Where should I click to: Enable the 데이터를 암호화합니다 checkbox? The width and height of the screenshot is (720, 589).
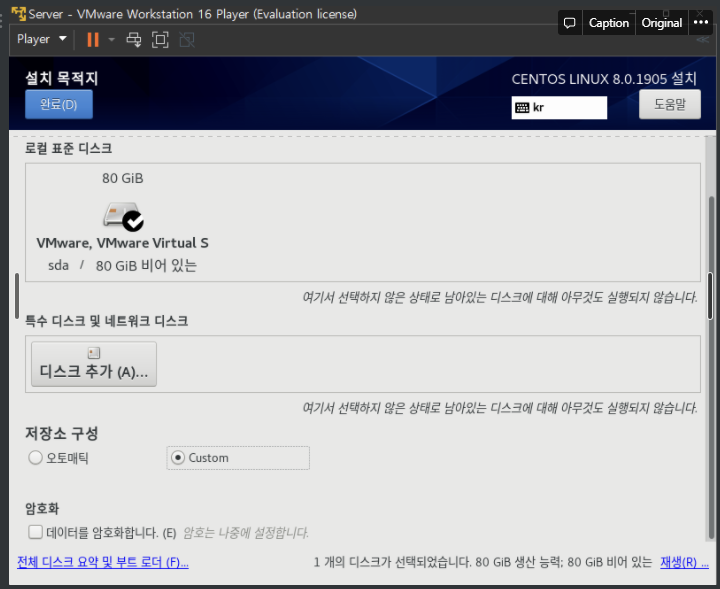35,532
